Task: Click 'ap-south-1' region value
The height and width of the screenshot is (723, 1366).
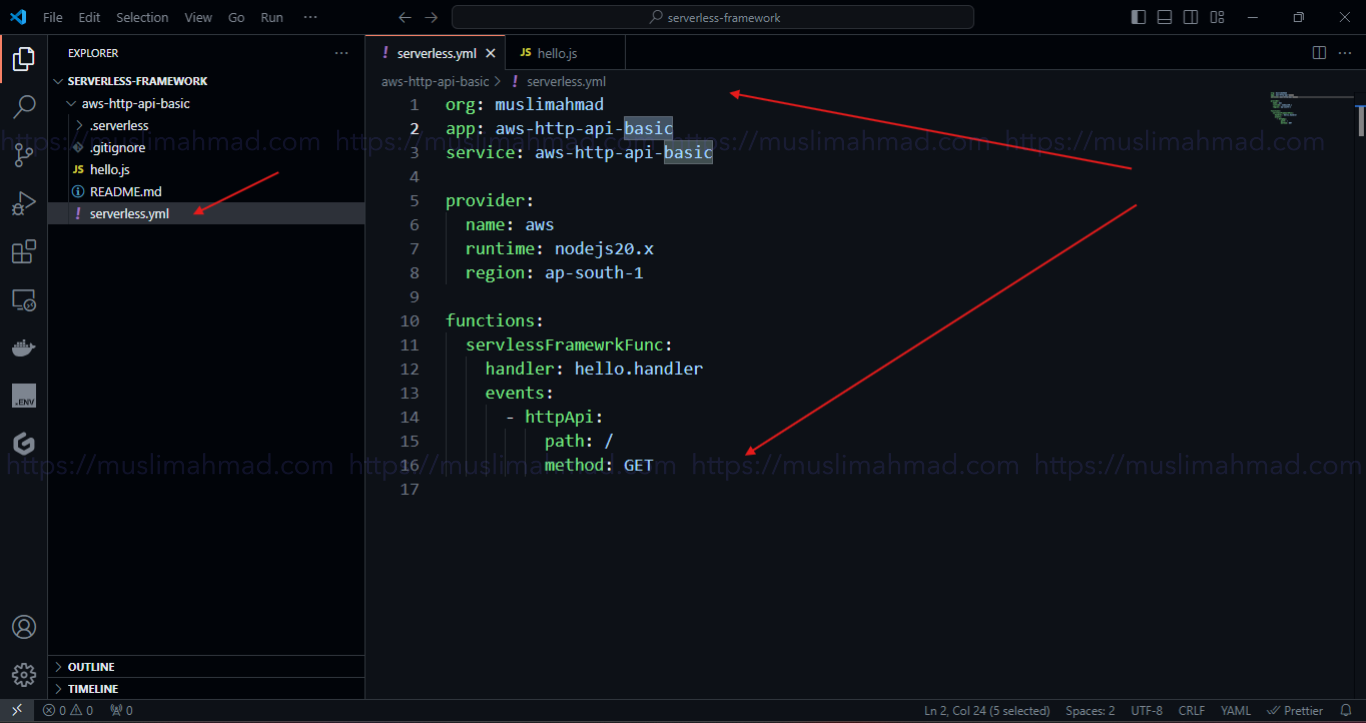Action: tap(594, 273)
